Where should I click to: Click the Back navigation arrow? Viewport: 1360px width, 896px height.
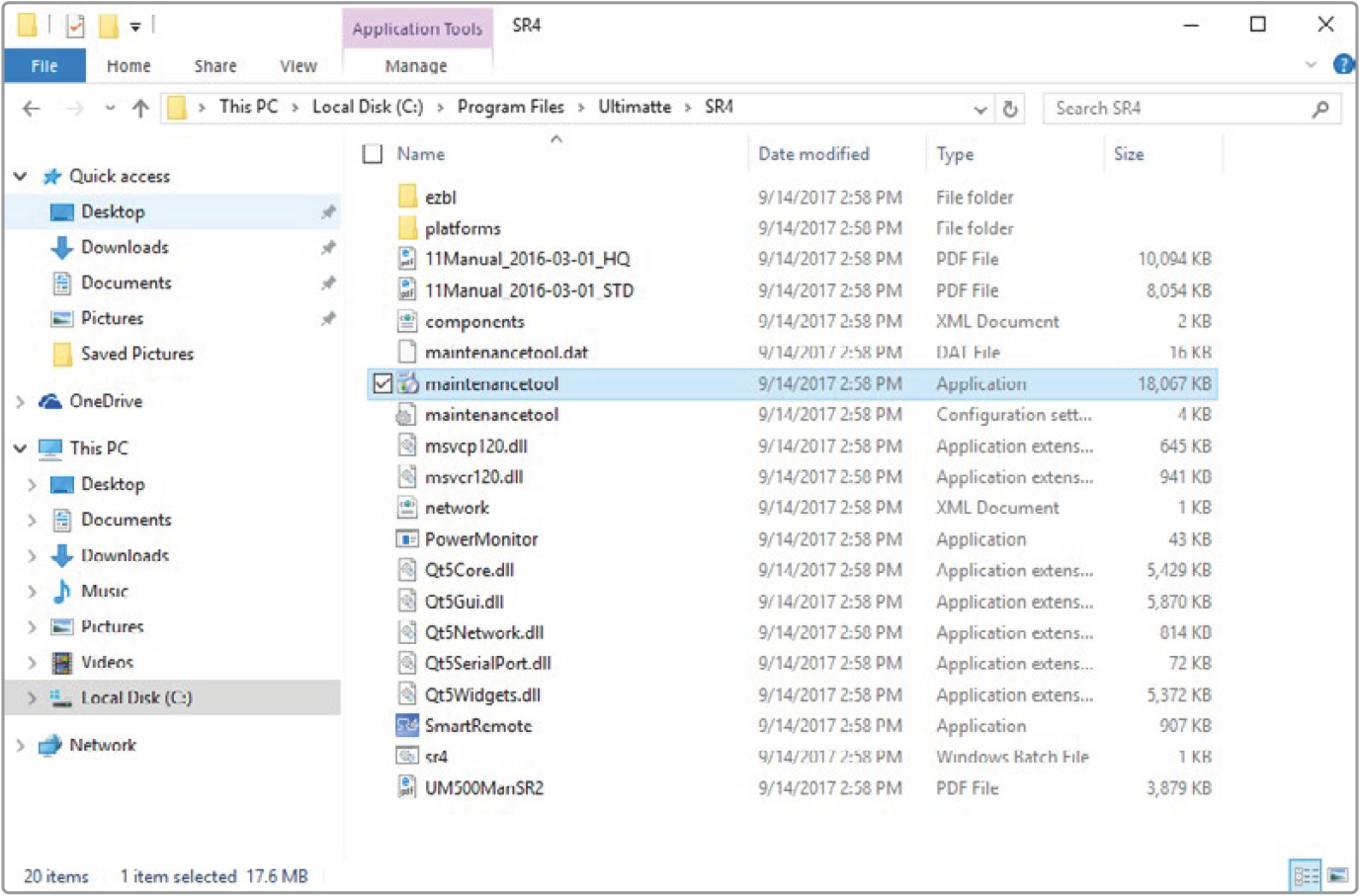pyautogui.click(x=32, y=109)
